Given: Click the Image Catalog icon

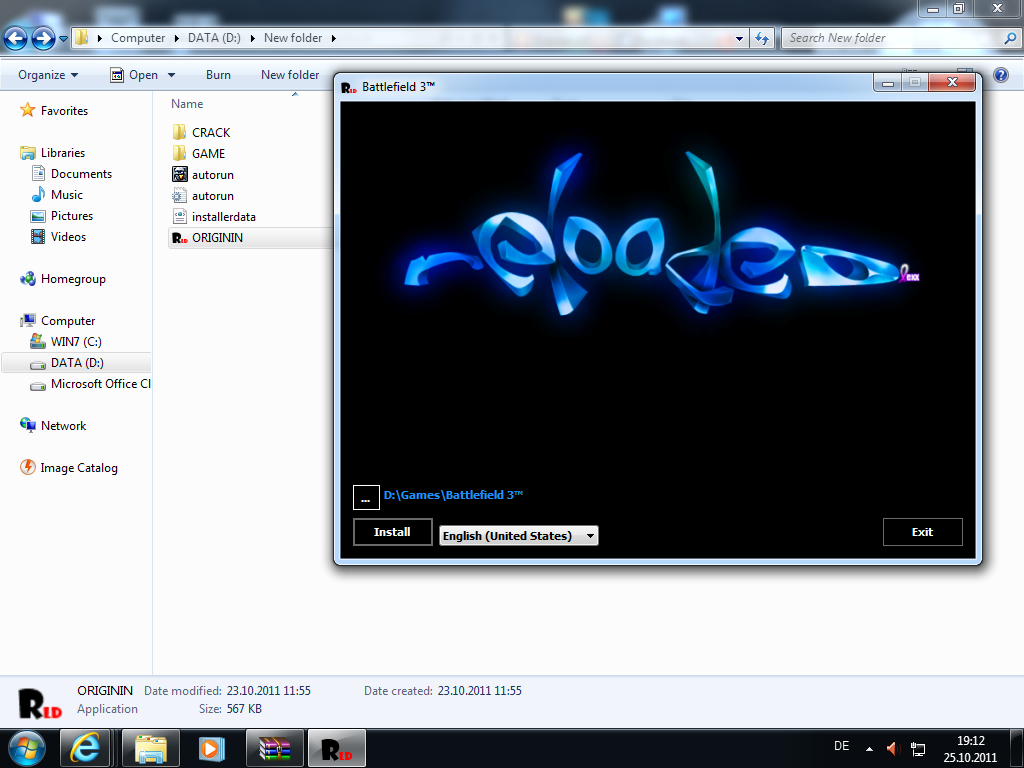Looking at the screenshot, I should point(27,468).
